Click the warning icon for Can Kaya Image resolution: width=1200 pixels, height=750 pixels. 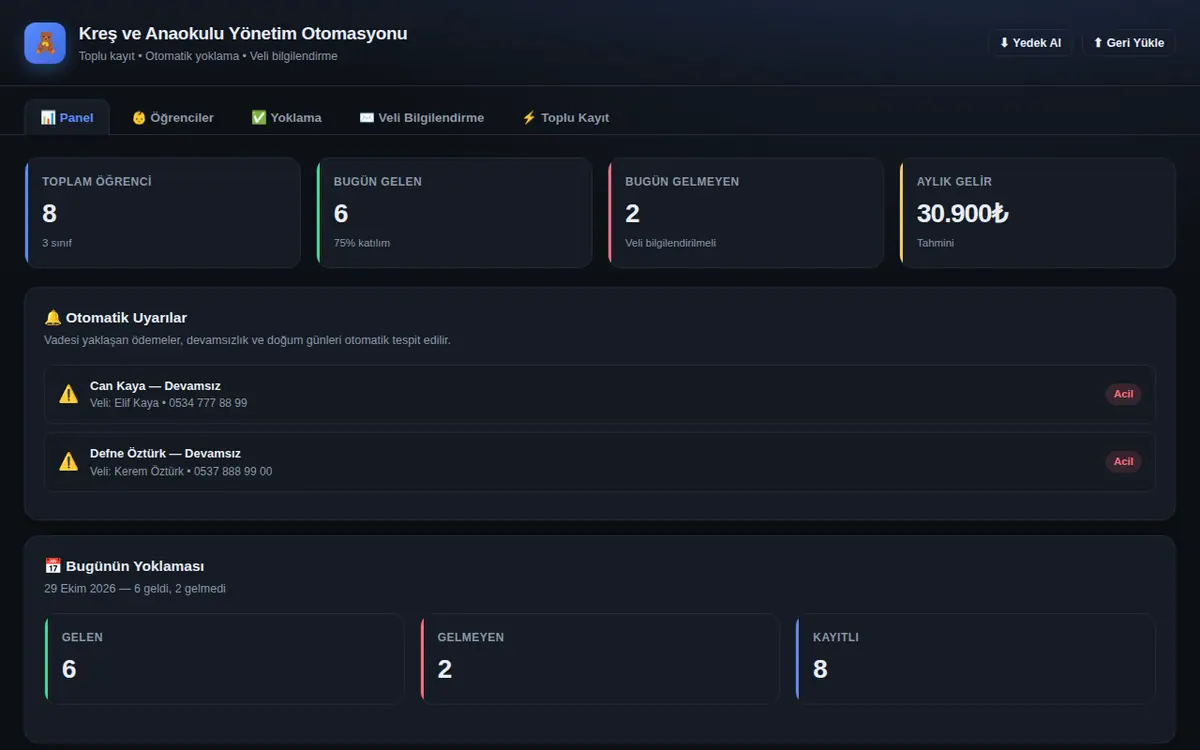pyautogui.click(x=68, y=394)
